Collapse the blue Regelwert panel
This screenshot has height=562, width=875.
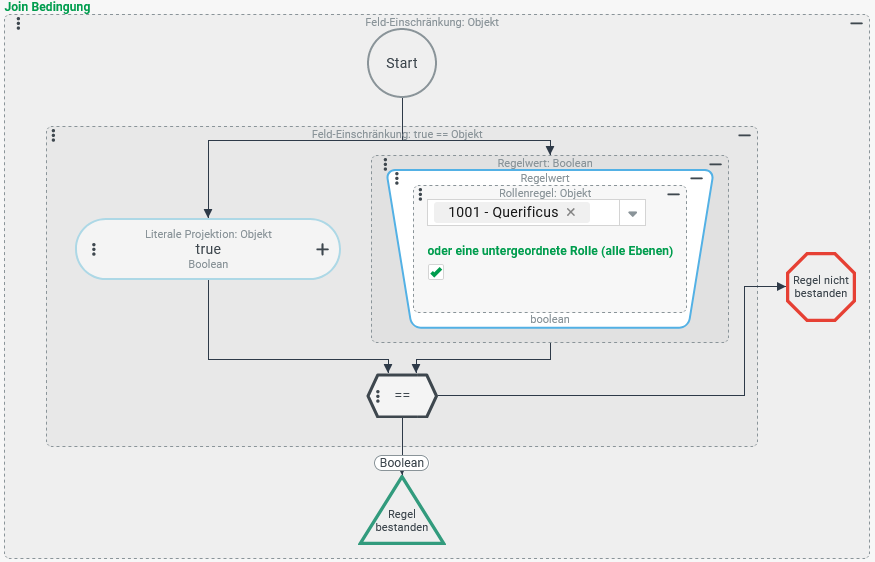(x=696, y=179)
